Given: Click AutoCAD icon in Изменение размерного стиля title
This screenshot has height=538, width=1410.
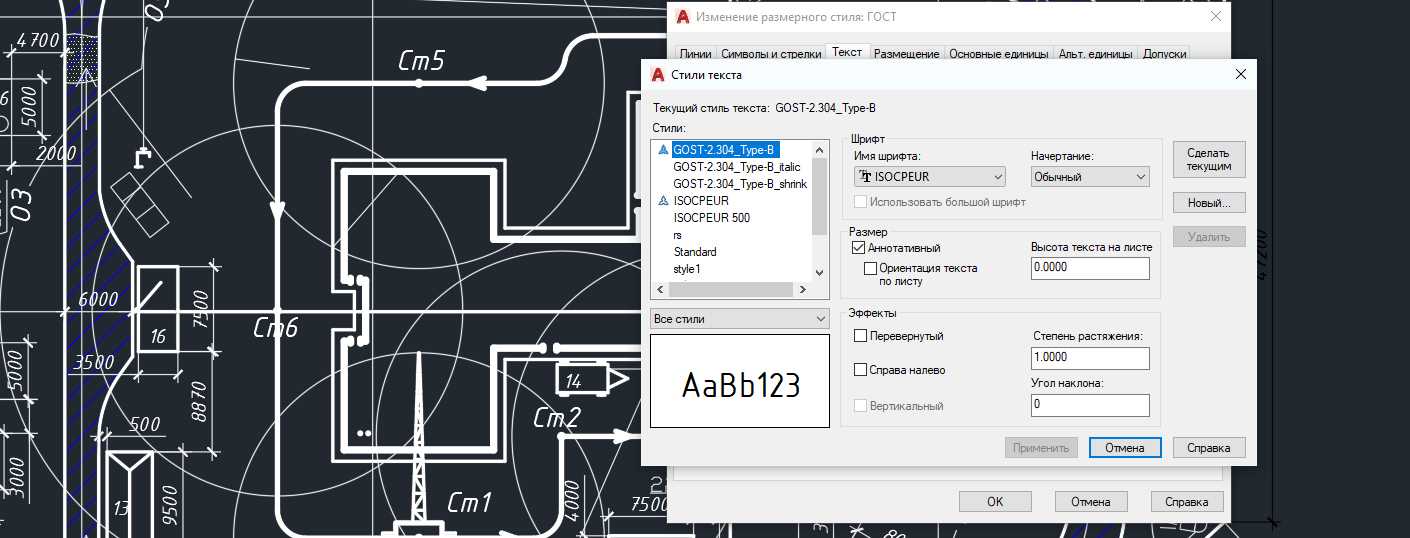Looking at the screenshot, I should tap(684, 17).
